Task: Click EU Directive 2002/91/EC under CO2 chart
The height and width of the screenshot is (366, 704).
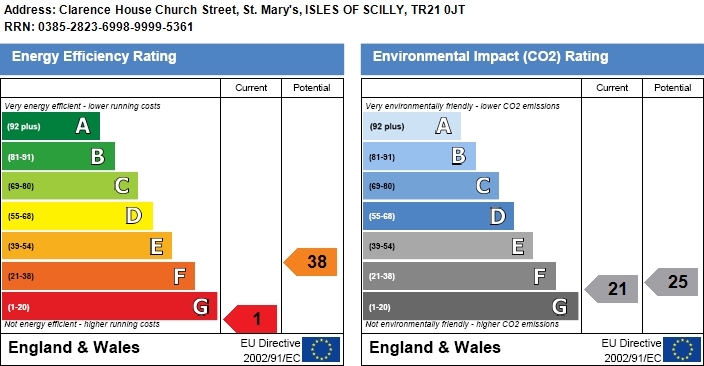Action: pos(632,351)
